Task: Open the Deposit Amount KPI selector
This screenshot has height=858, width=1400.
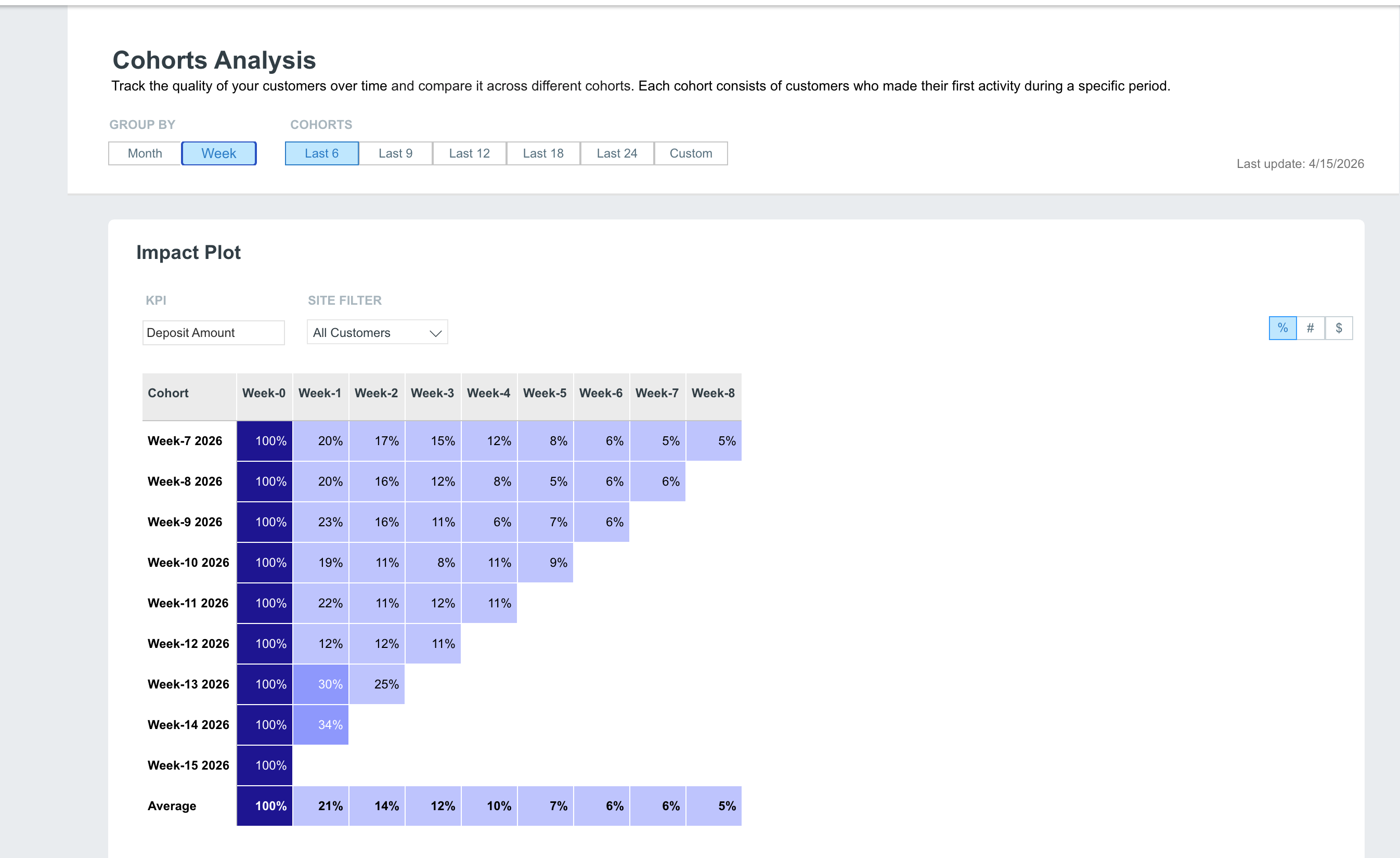Action: [x=214, y=332]
